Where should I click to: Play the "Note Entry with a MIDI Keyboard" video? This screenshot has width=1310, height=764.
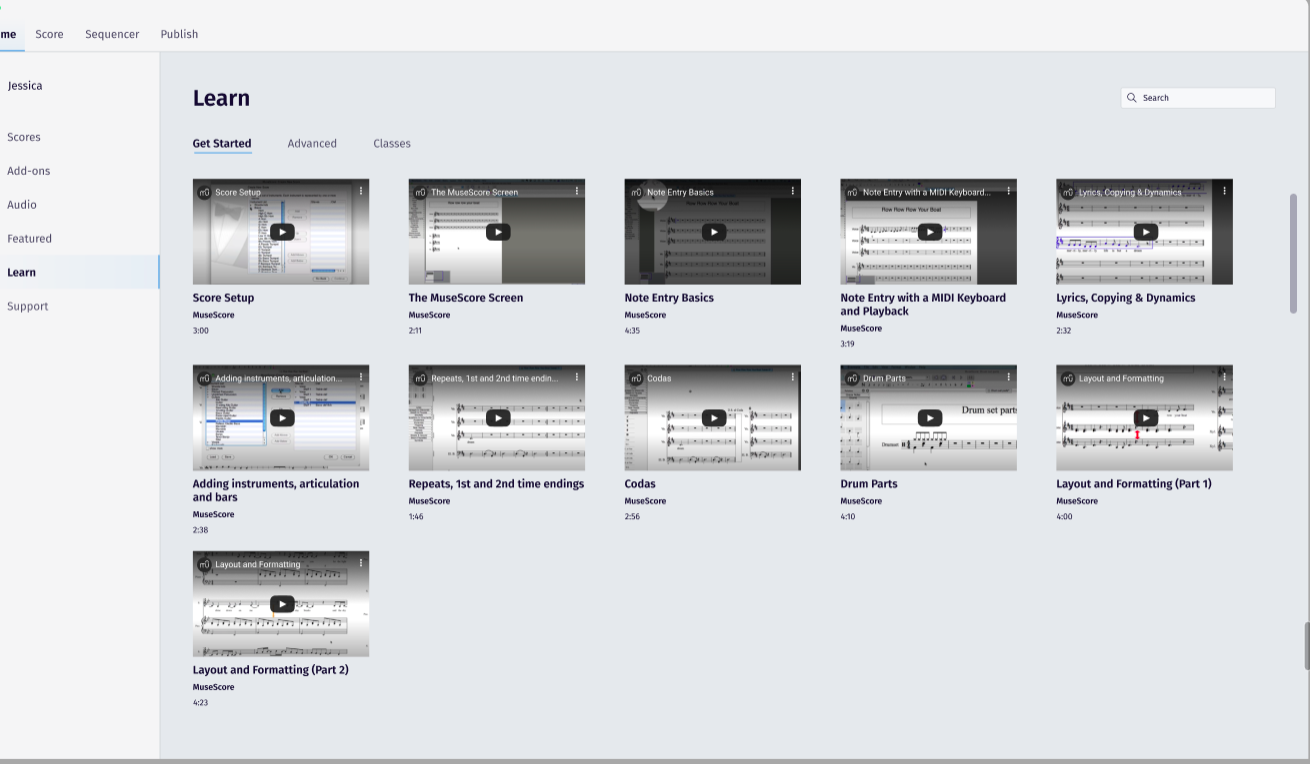pos(929,231)
